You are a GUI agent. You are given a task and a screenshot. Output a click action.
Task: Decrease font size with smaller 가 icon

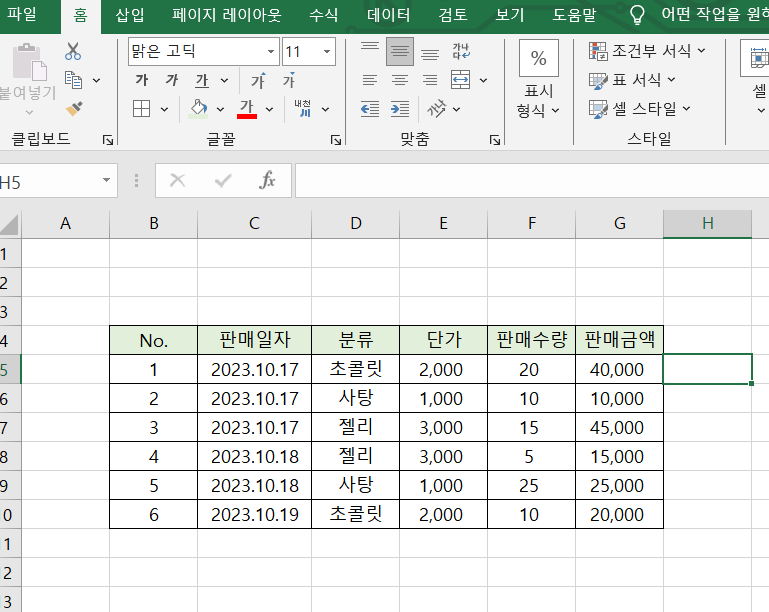click(x=289, y=80)
